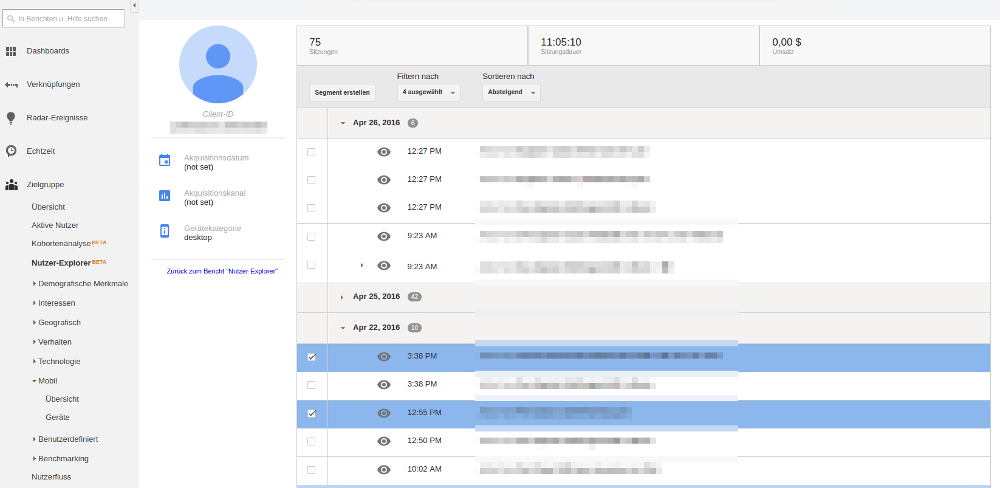Click the eye icon in the unselected 3:38 PM row
The width and height of the screenshot is (1000, 488).
tap(383, 385)
